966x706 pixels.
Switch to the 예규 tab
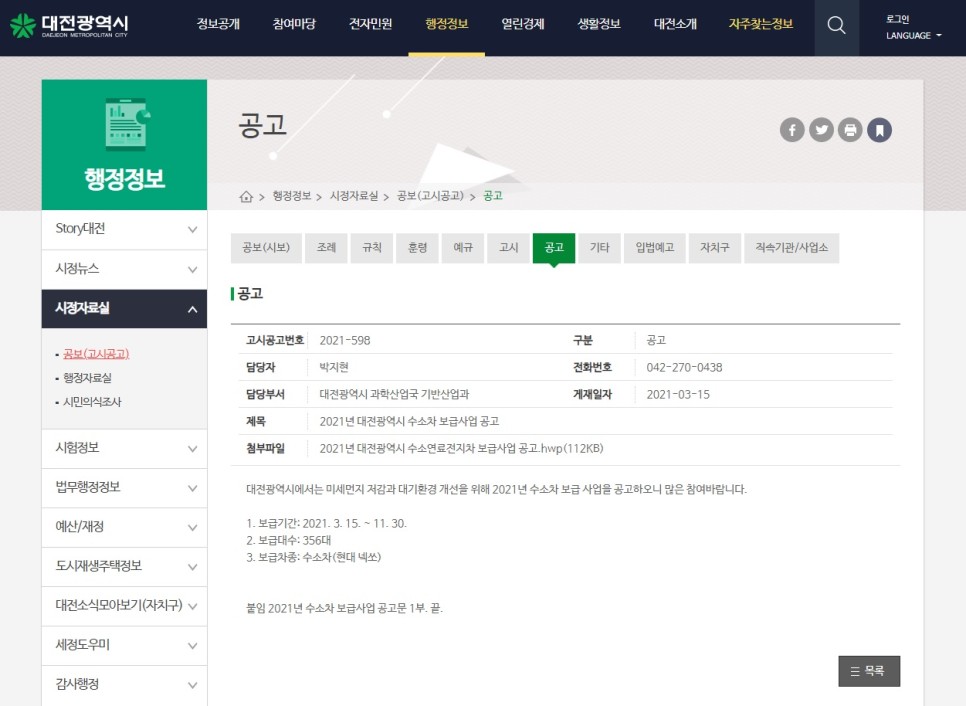(463, 248)
